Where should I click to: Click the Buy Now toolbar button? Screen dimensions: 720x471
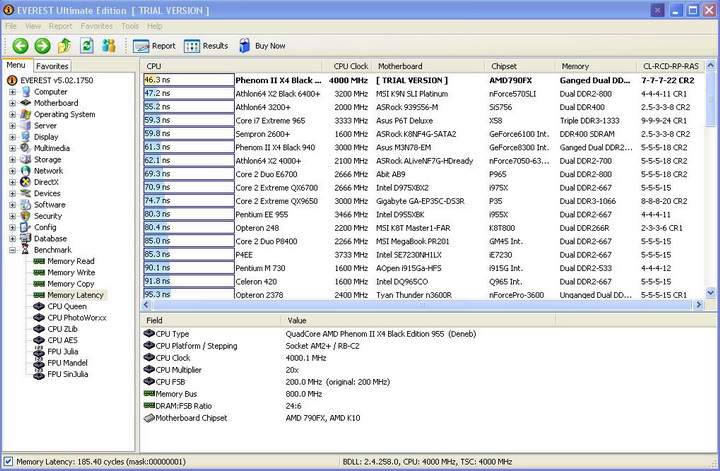(262, 46)
